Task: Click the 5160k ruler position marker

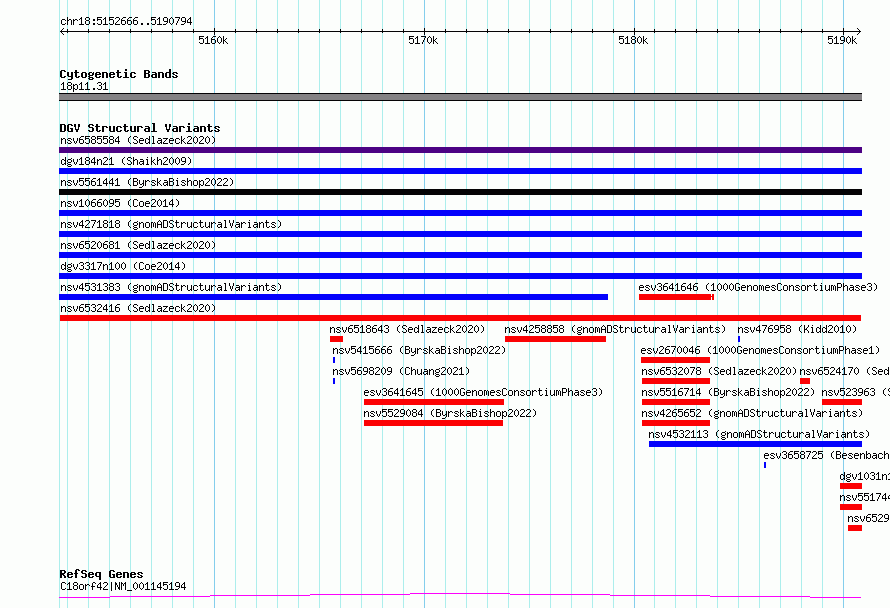Action: (213, 40)
